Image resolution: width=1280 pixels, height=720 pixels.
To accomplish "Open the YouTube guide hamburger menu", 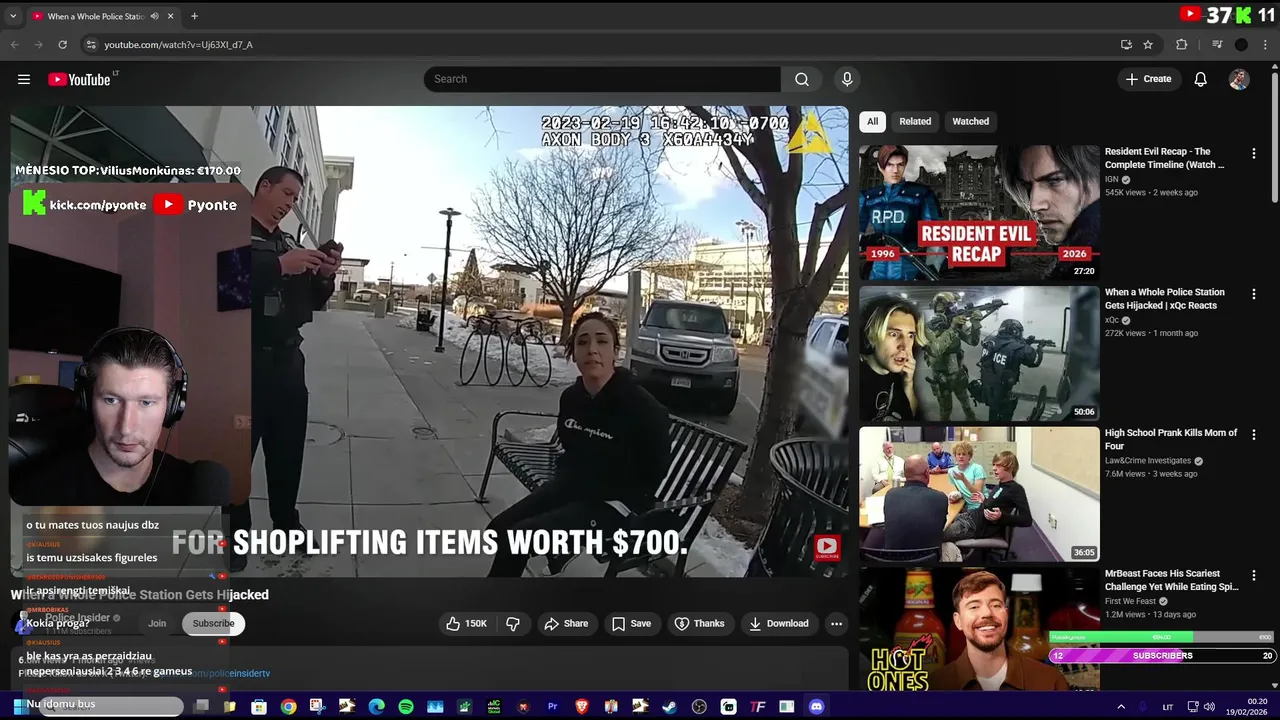I will (24, 79).
